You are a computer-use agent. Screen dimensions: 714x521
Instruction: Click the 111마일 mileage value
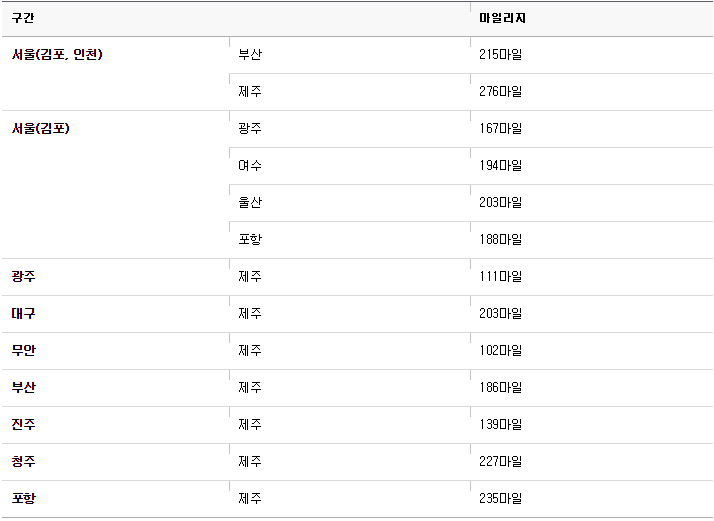500,276
